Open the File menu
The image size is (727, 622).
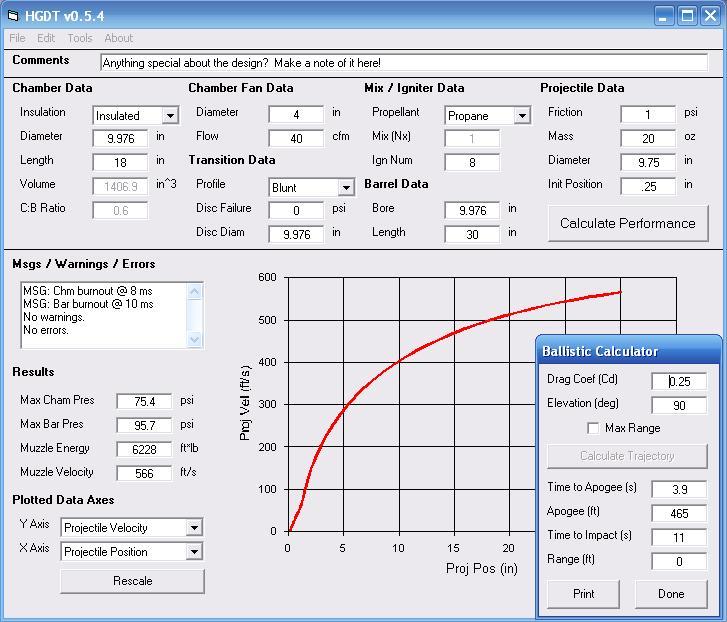(18, 38)
